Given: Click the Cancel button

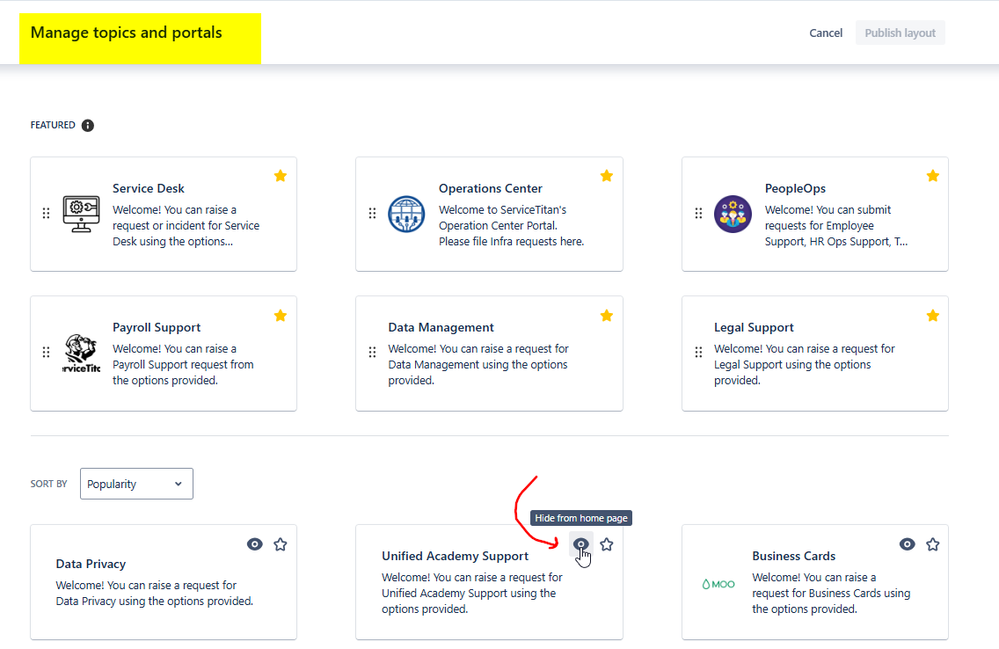Looking at the screenshot, I should (x=825, y=32).
